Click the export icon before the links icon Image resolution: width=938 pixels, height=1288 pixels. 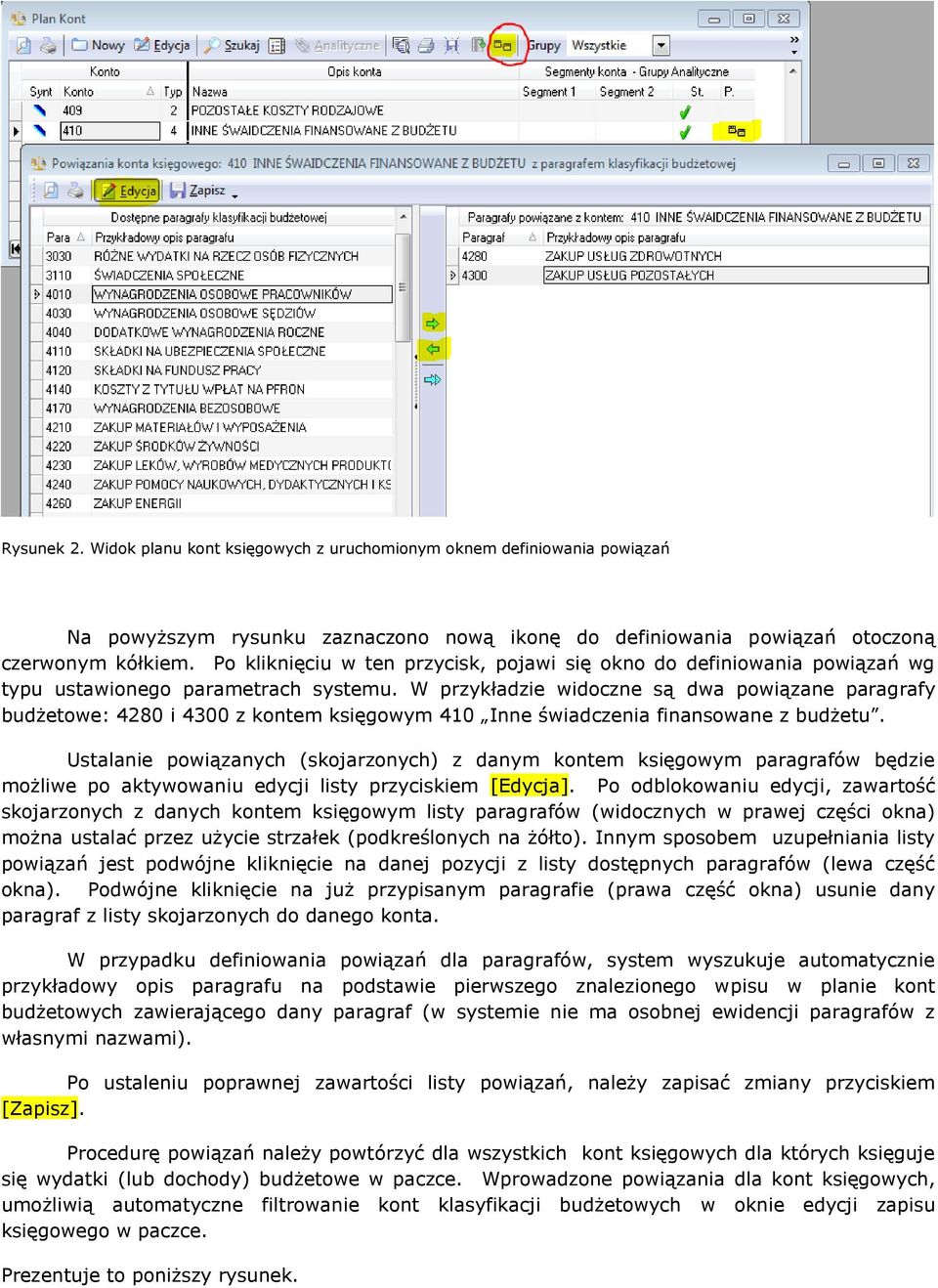pos(478,46)
